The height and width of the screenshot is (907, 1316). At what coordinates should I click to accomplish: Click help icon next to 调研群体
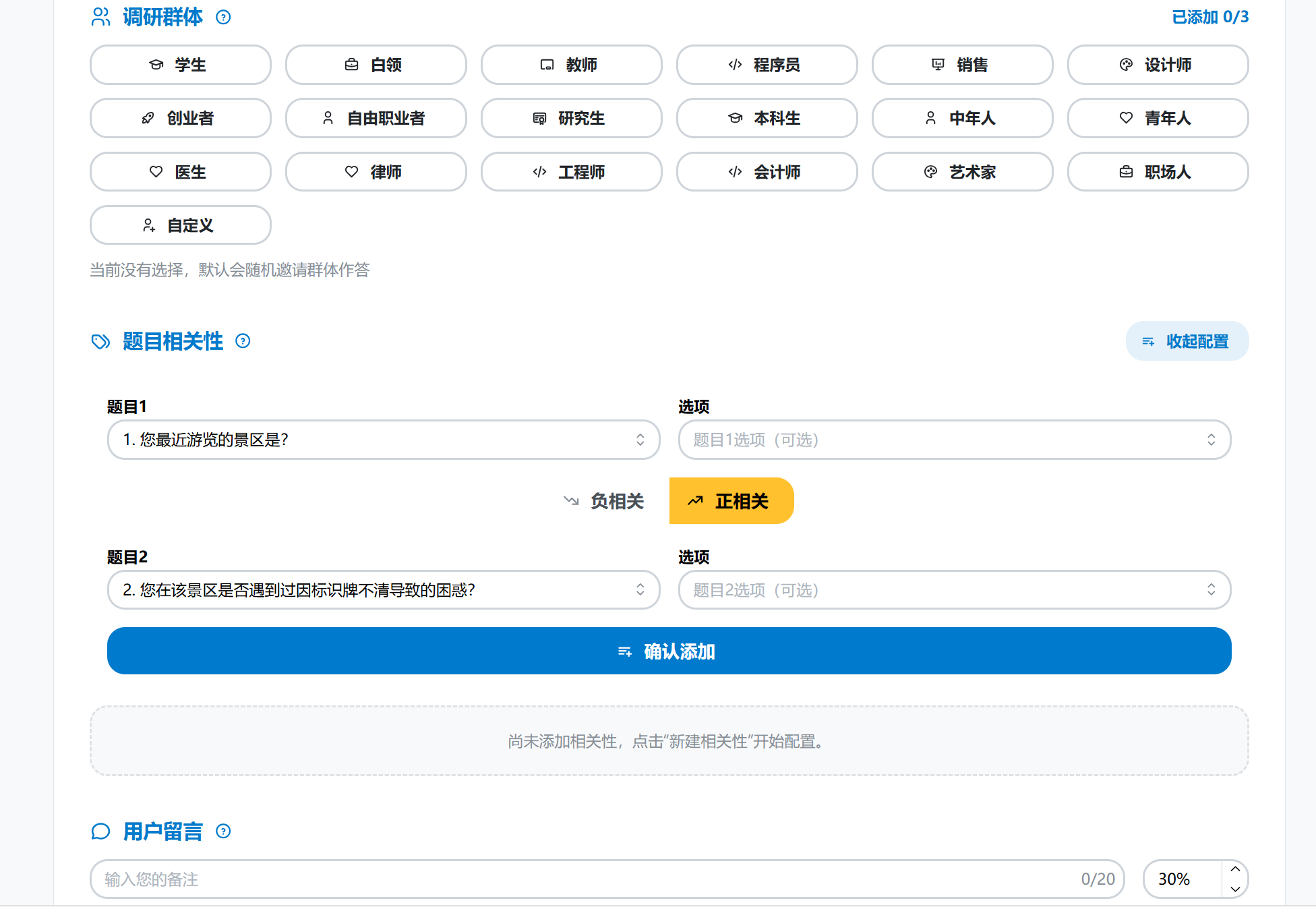(x=223, y=18)
